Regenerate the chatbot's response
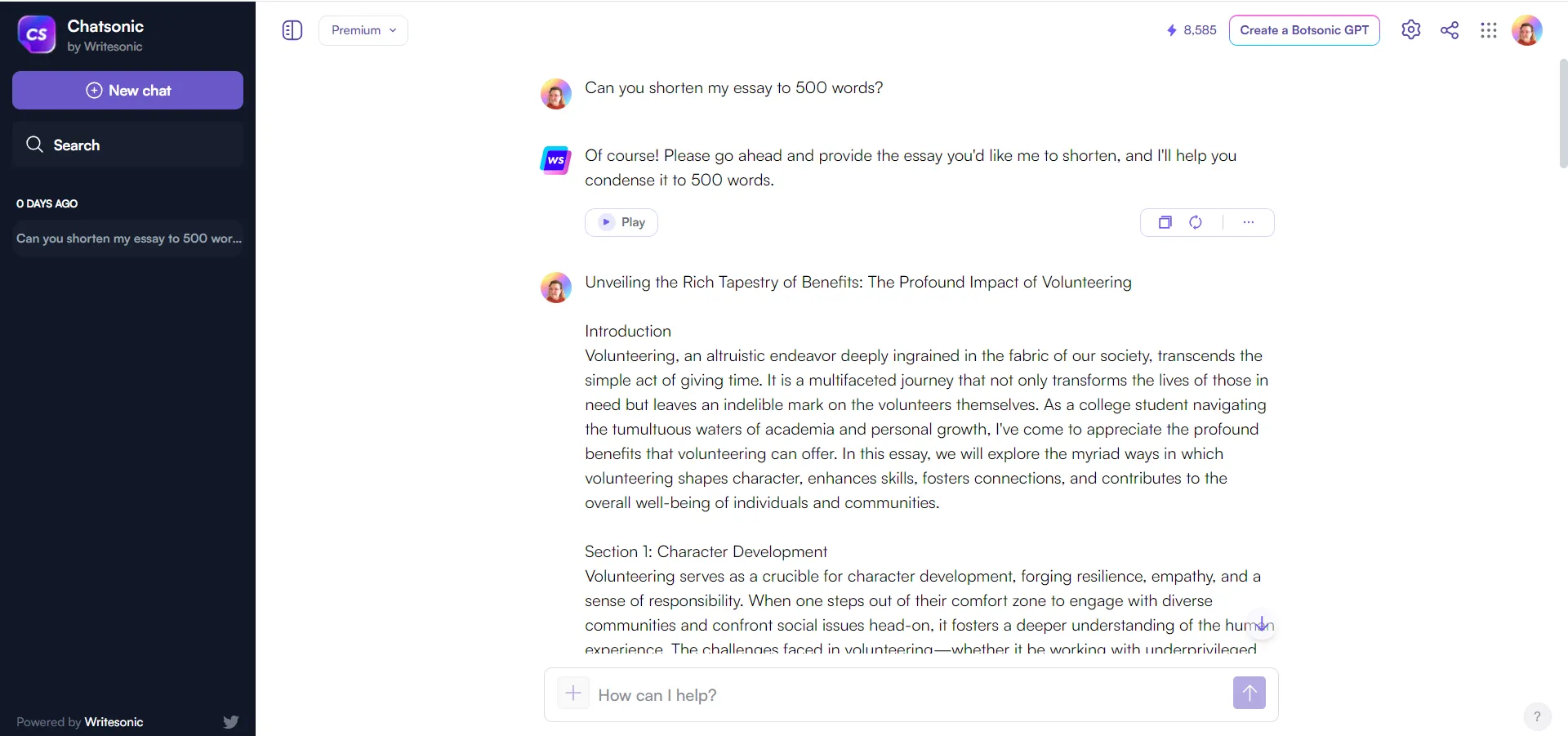 coord(1196,222)
